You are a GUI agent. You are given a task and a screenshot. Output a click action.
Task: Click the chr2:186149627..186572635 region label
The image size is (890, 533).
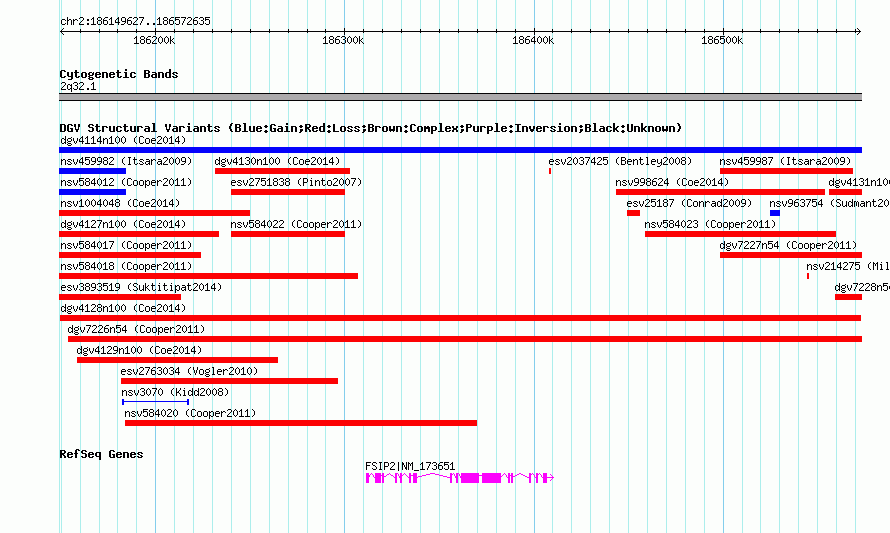135,21
